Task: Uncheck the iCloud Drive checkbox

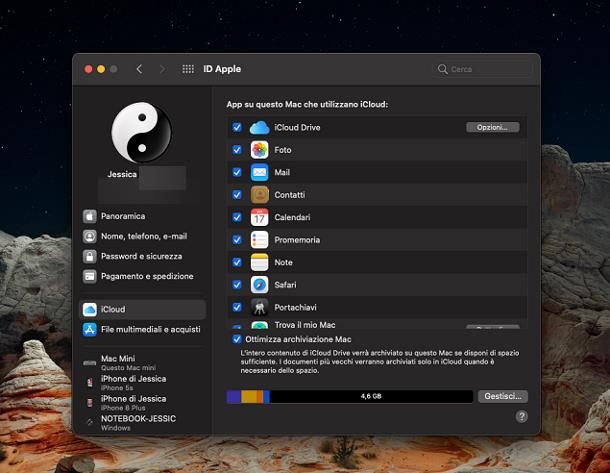Action: pyautogui.click(x=237, y=127)
